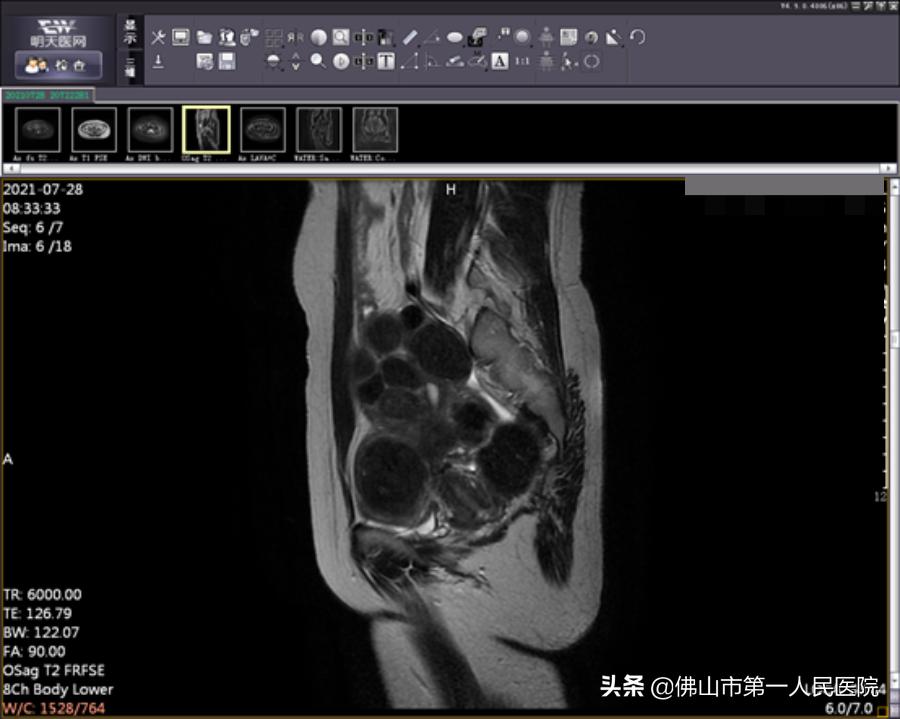This screenshot has width=900, height=719.
Task: Select the up/down arrows image paging tool
Action: [x=296, y=61]
